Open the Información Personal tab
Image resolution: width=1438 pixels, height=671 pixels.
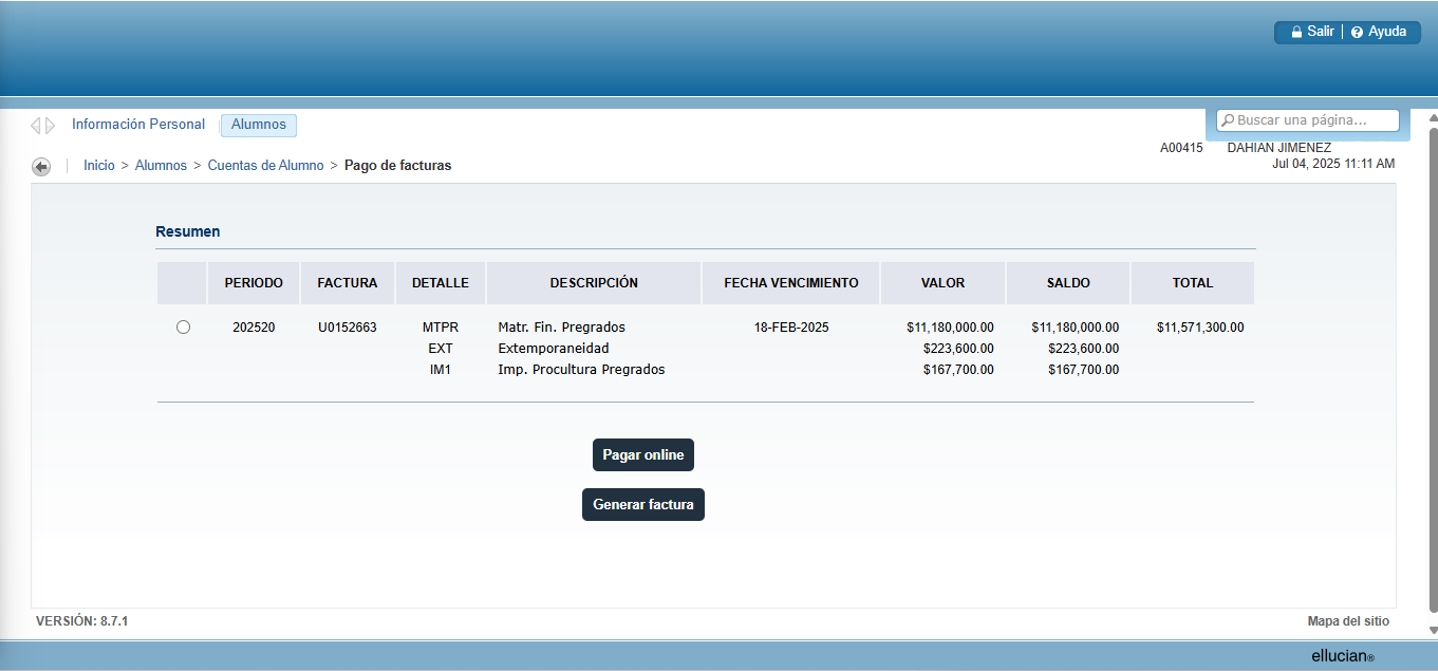pyautogui.click(x=138, y=125)
